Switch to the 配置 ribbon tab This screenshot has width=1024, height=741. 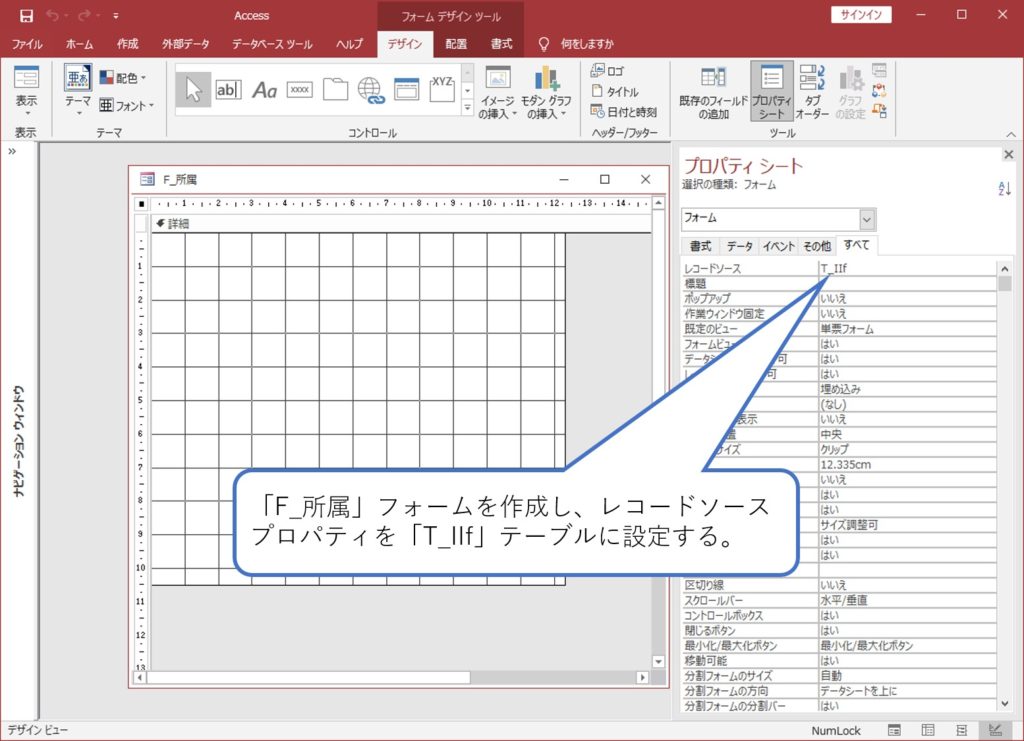pos(456,44)
